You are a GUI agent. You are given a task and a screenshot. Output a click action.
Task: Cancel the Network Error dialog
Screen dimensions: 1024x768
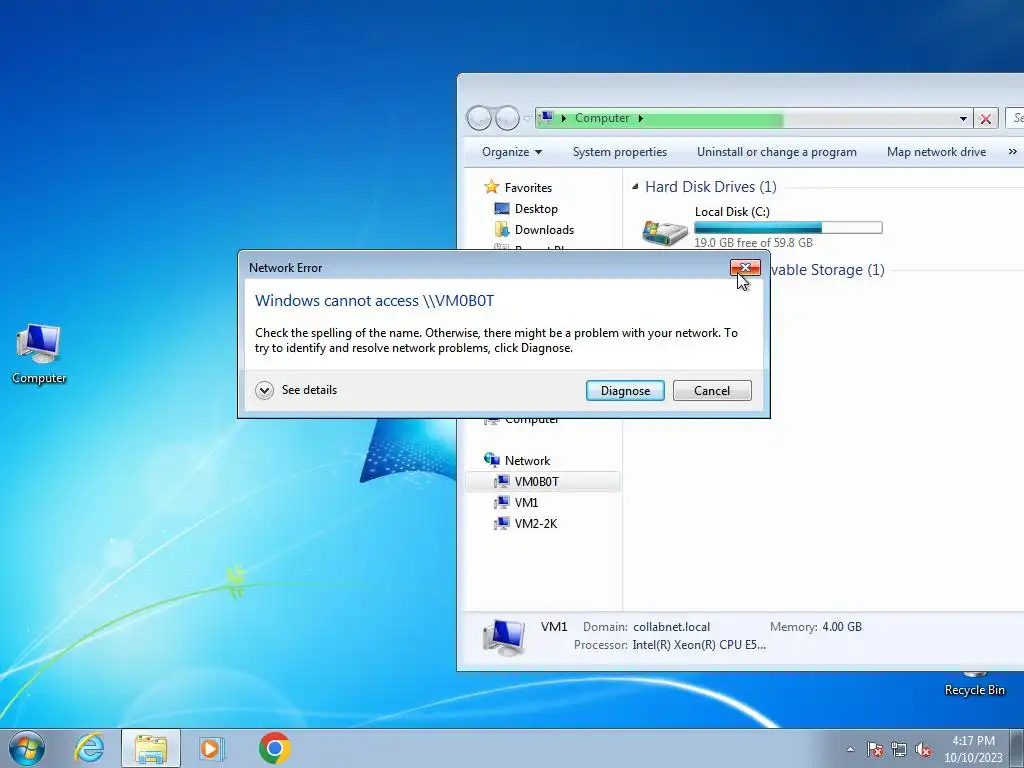(x=712, y=391)
